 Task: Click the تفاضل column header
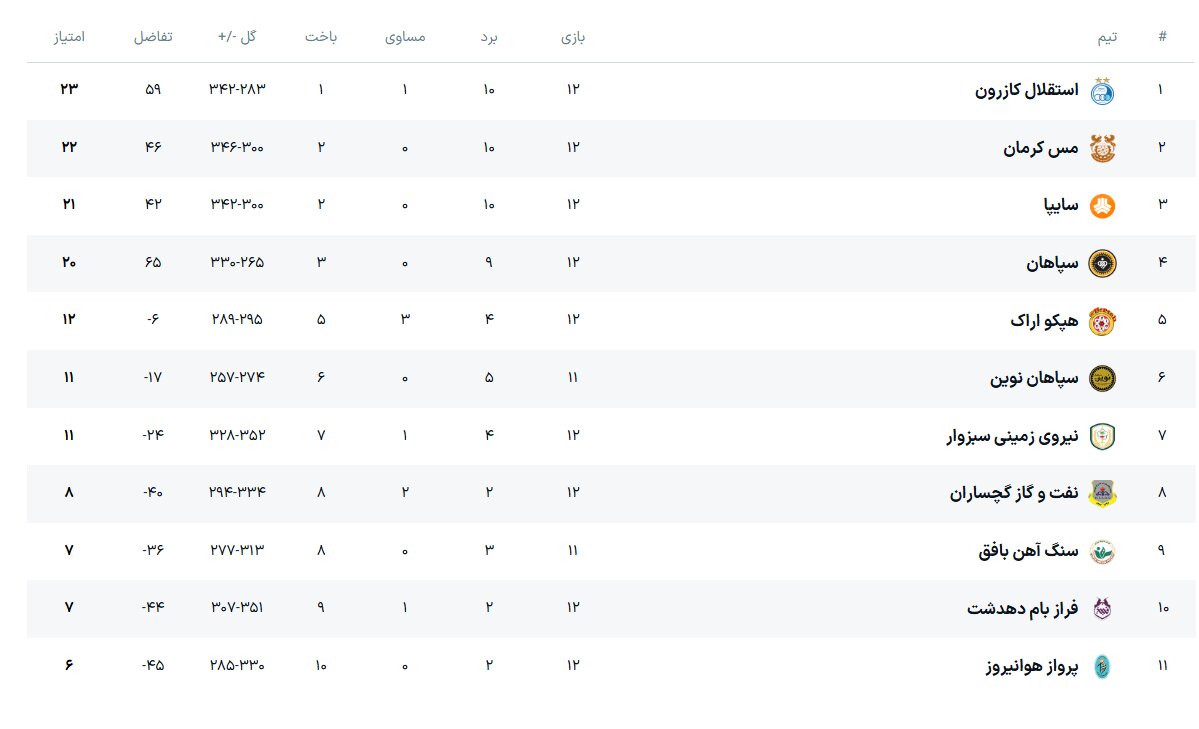[153, 37]
